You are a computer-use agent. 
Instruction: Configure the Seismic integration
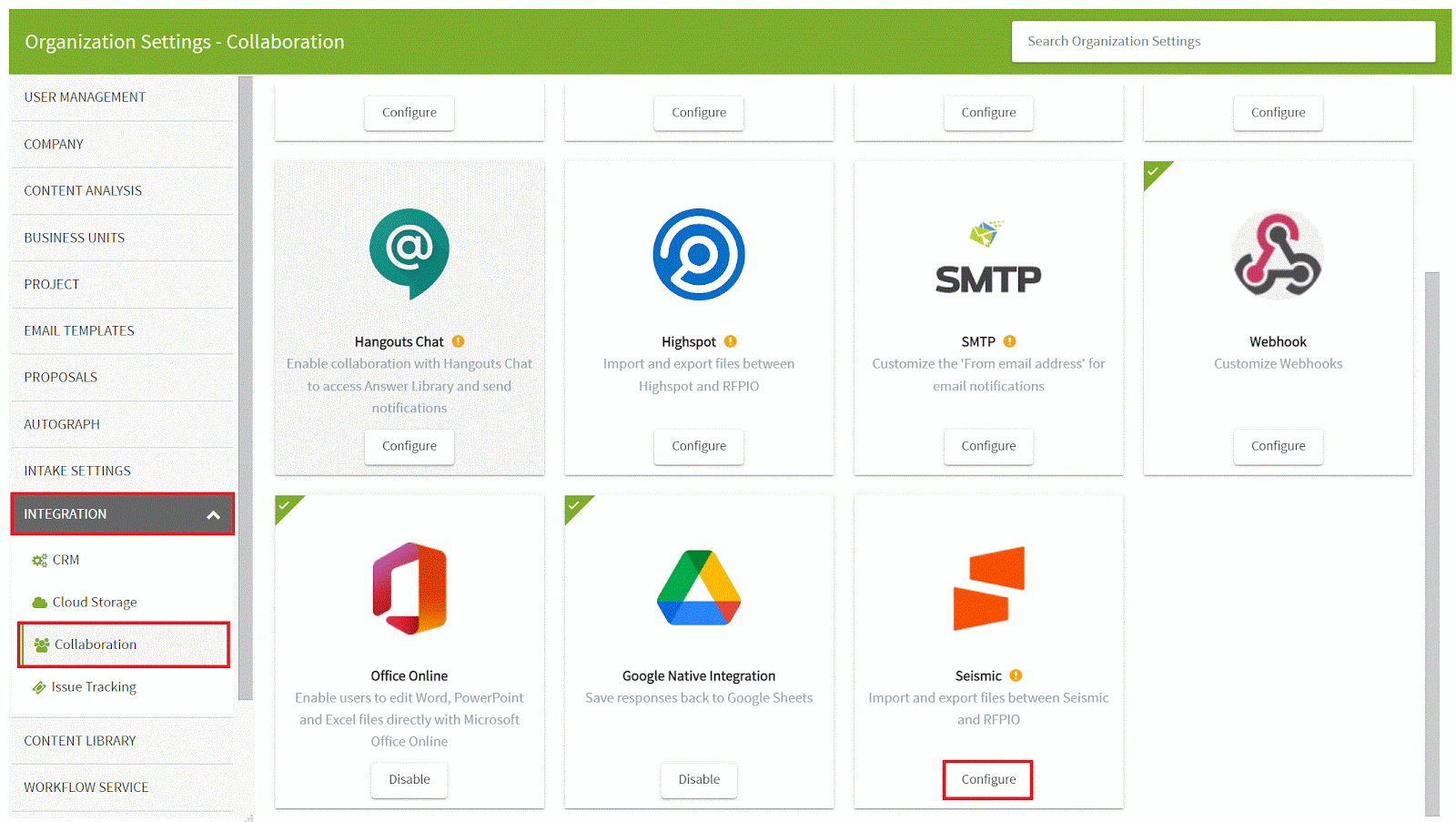988,780
